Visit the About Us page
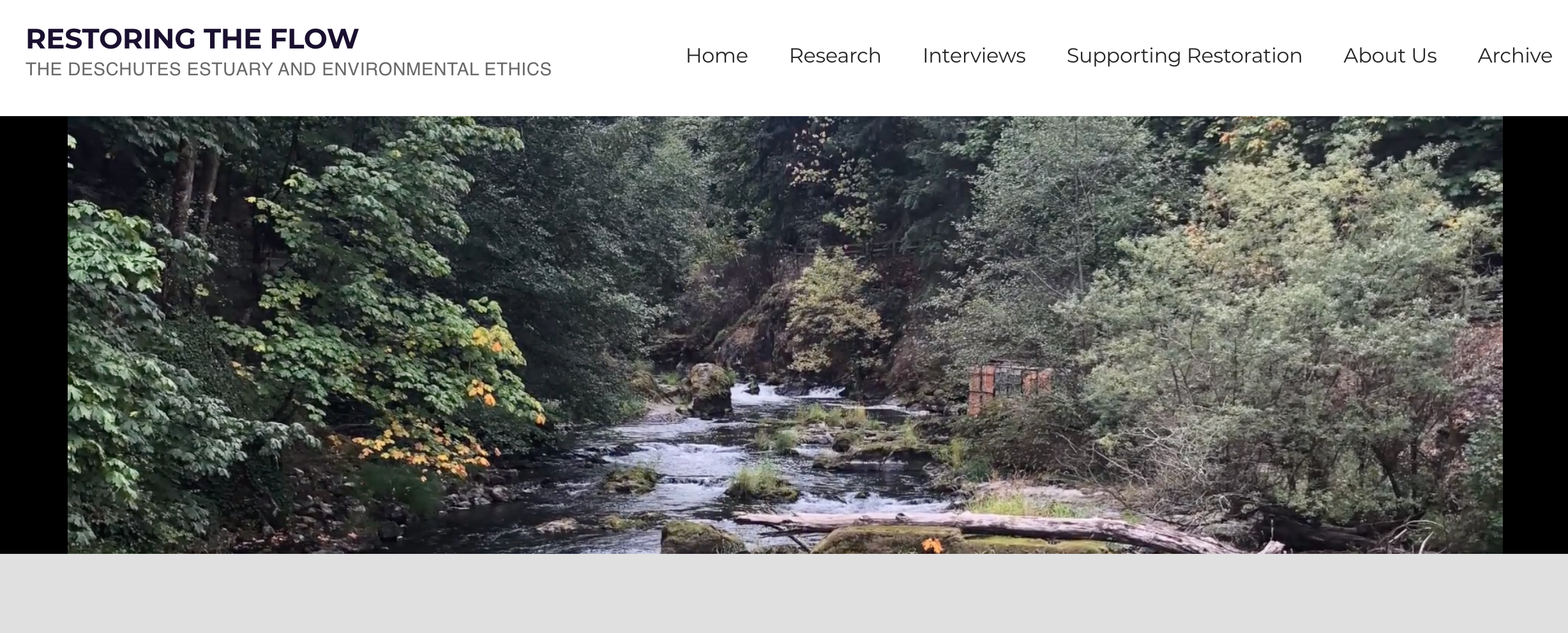This screenshot has width=1568, height=633. tap(1390, 56)
